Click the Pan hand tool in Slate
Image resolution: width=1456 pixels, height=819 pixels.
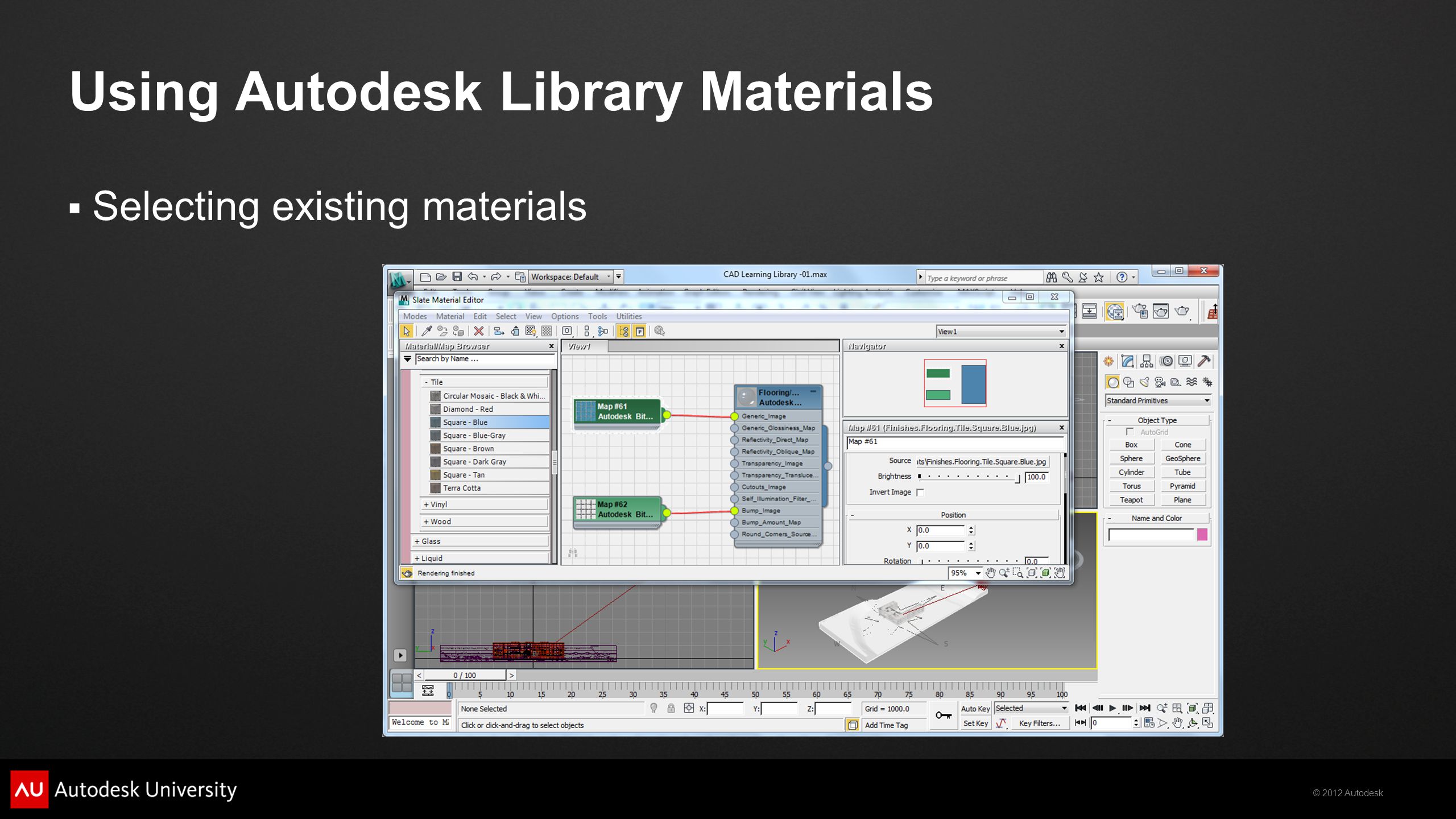(990, 573)
